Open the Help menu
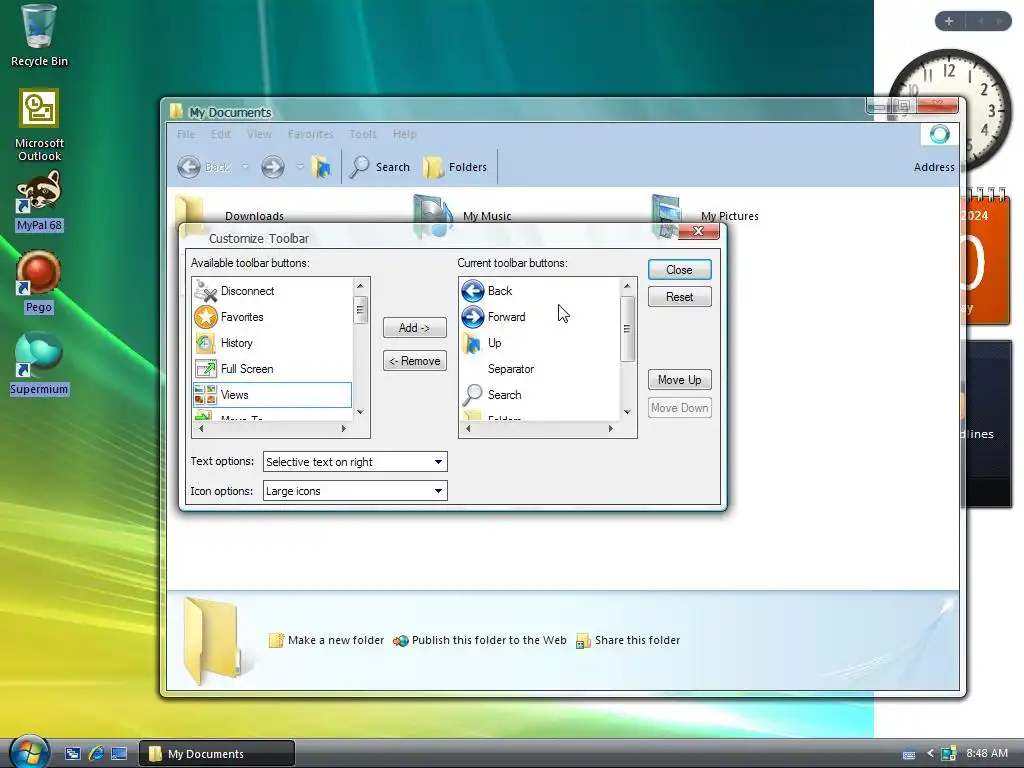The image size is (1024, 768). (405, 134)
